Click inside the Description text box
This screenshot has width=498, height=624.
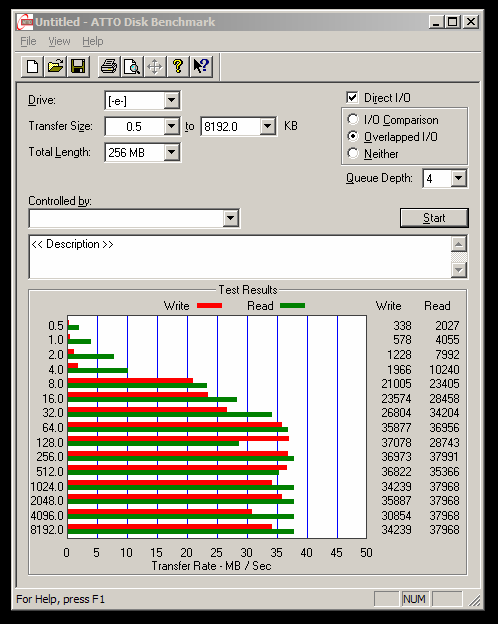click(x=240, y=257)
